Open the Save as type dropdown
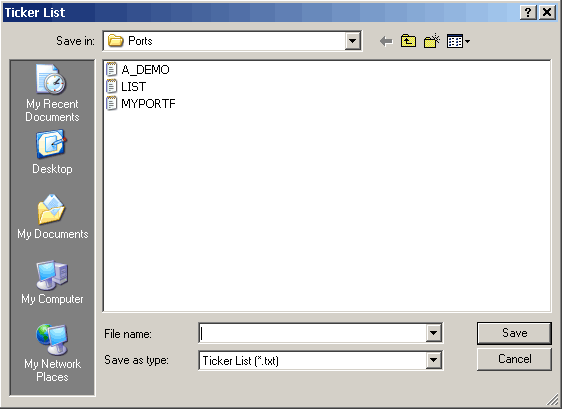 pyautogui.click(x=433, y=360)
